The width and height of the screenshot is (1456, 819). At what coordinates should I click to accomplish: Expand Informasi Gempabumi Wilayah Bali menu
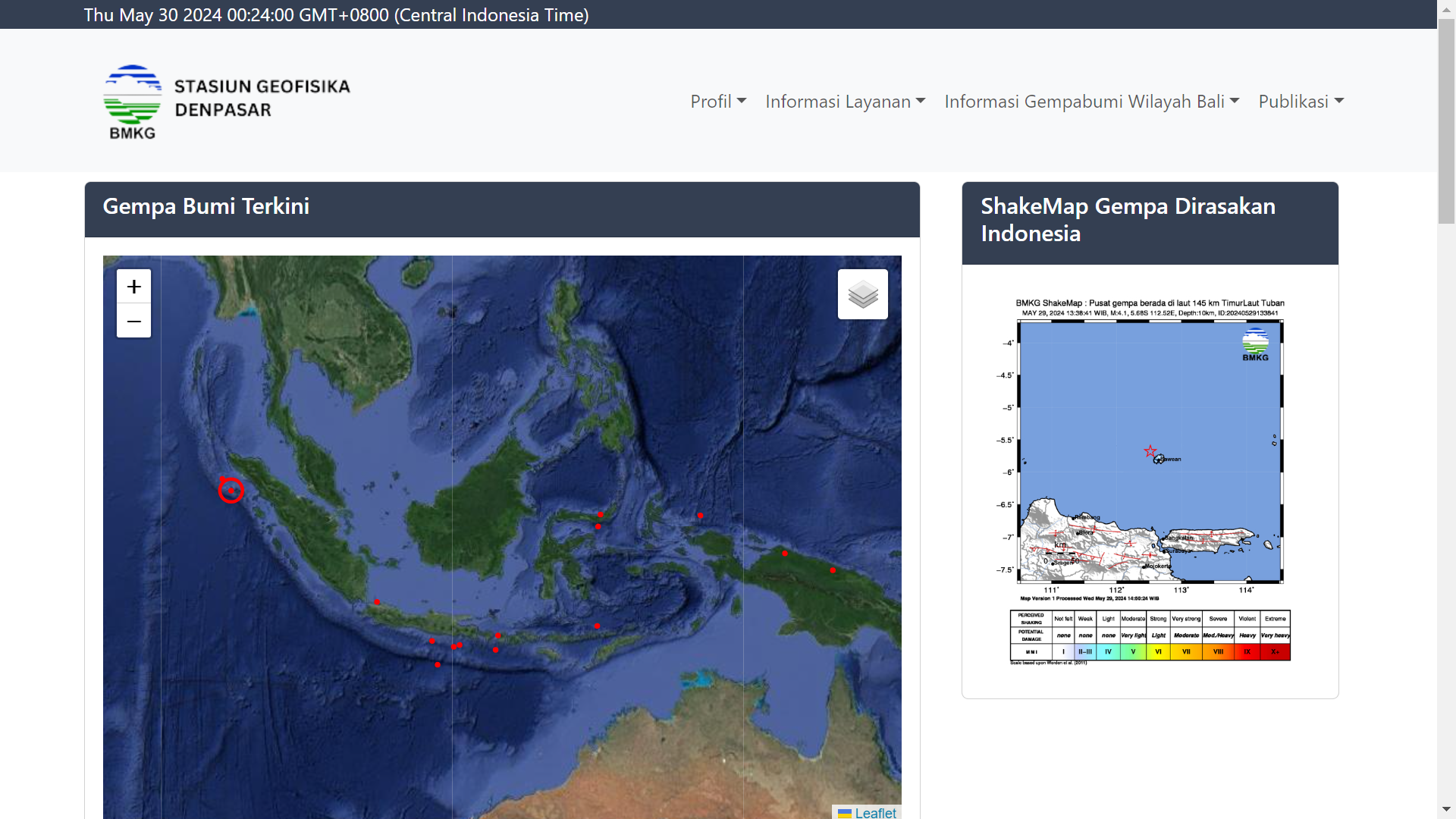pos(1091,102)
